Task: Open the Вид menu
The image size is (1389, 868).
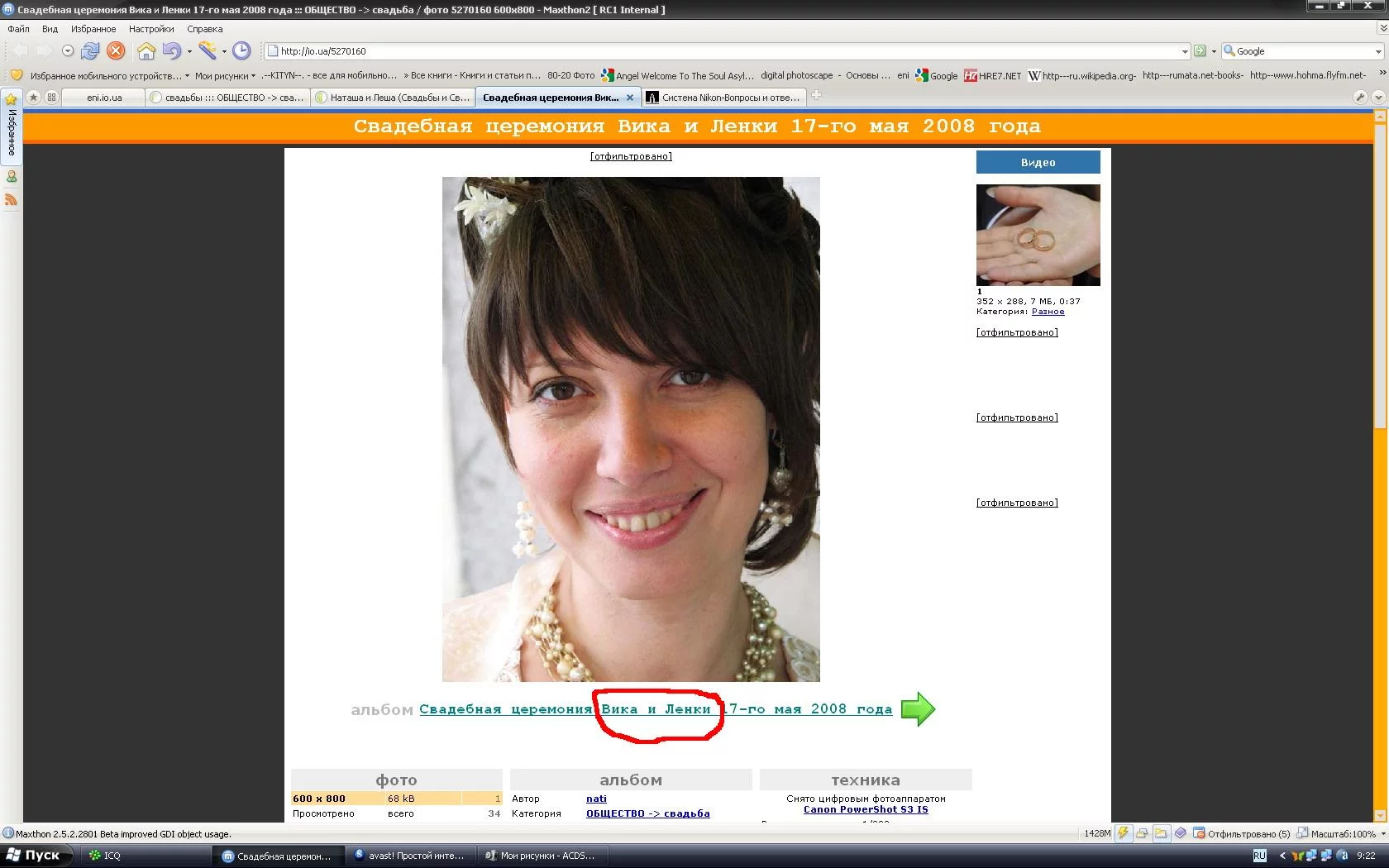Action: 50,29
